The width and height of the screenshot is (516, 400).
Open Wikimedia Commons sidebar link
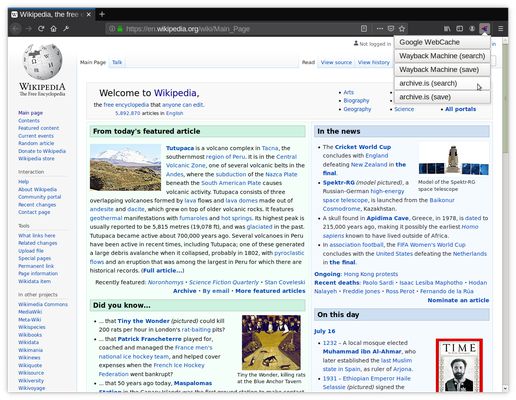pos(43,304)
